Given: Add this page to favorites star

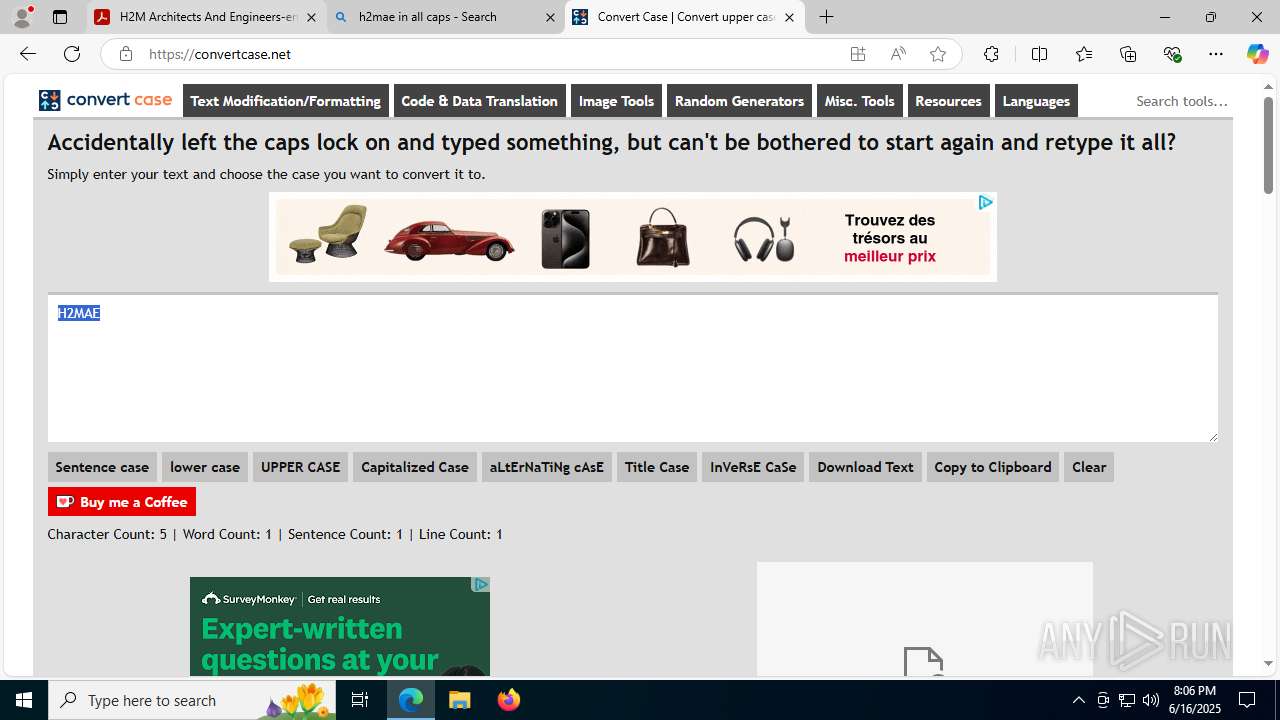Looking at the screenshot, I should (938, 54).
